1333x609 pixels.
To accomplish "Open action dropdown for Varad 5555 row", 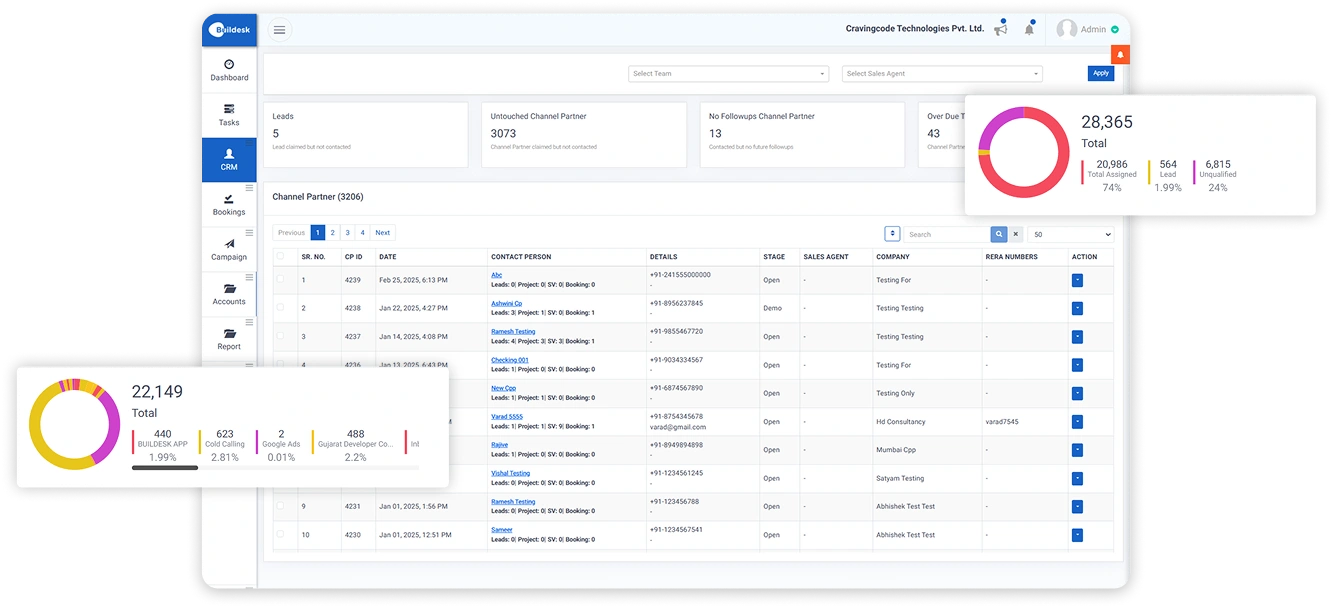I will (1077, 422).
